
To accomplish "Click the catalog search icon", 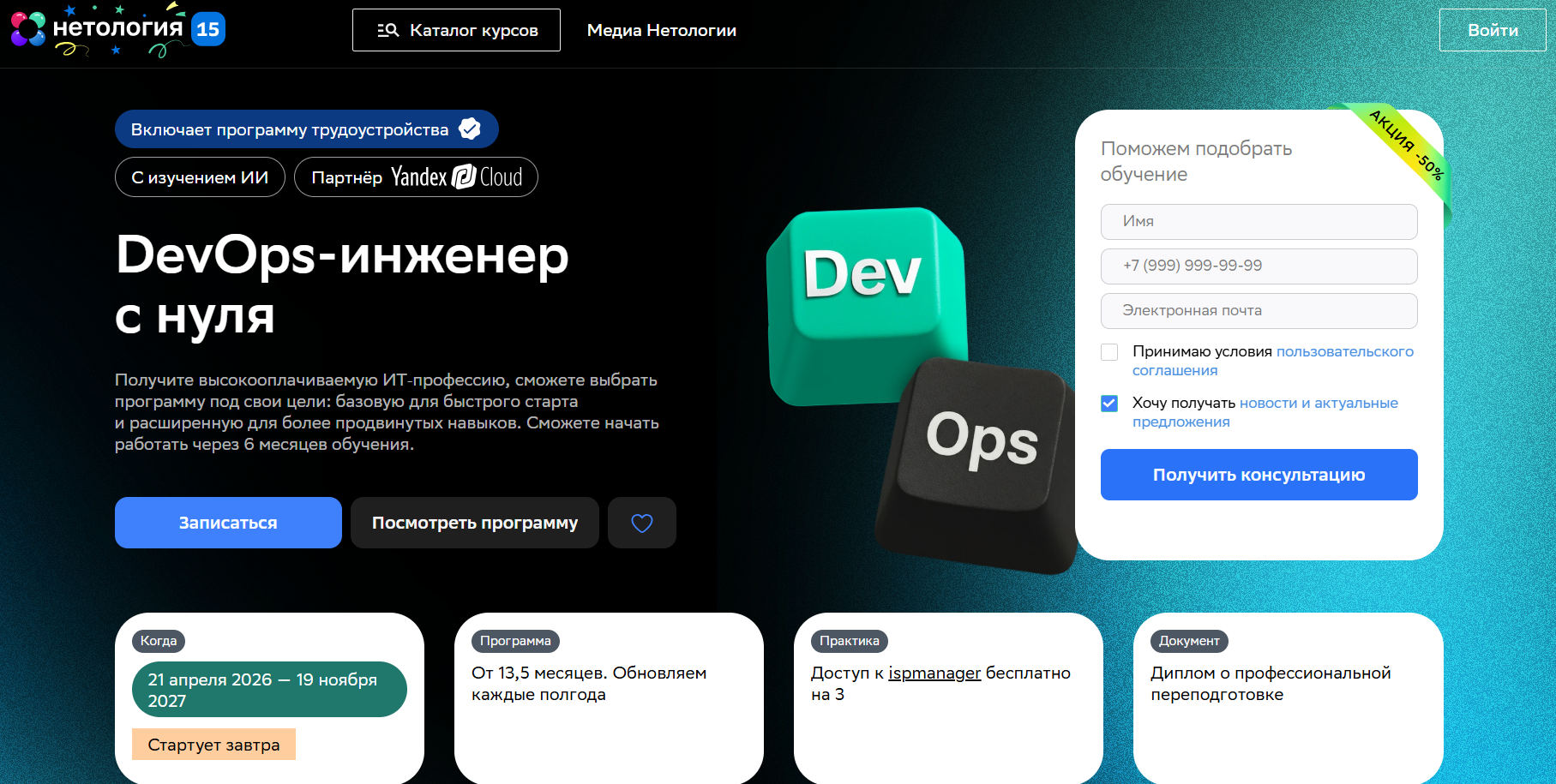I will (x=388, y=30).
